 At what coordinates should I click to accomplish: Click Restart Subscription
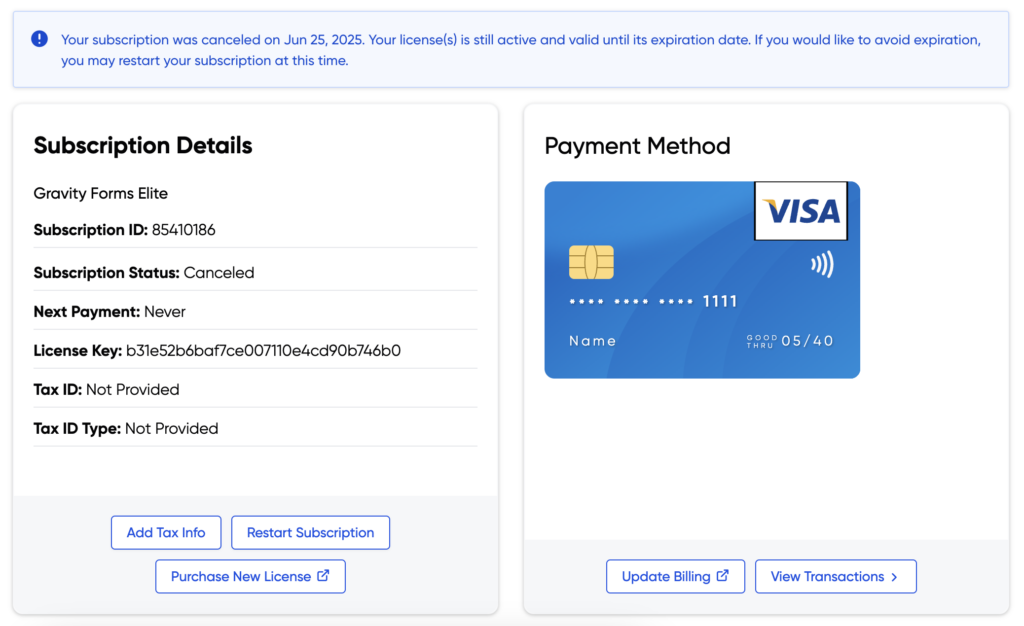pos(310,532)
